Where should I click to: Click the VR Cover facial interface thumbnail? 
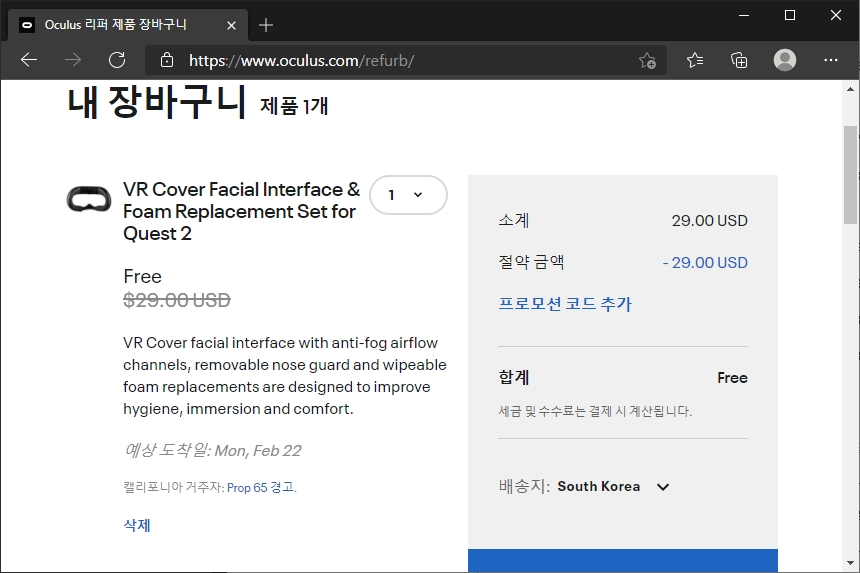[89, 200]
